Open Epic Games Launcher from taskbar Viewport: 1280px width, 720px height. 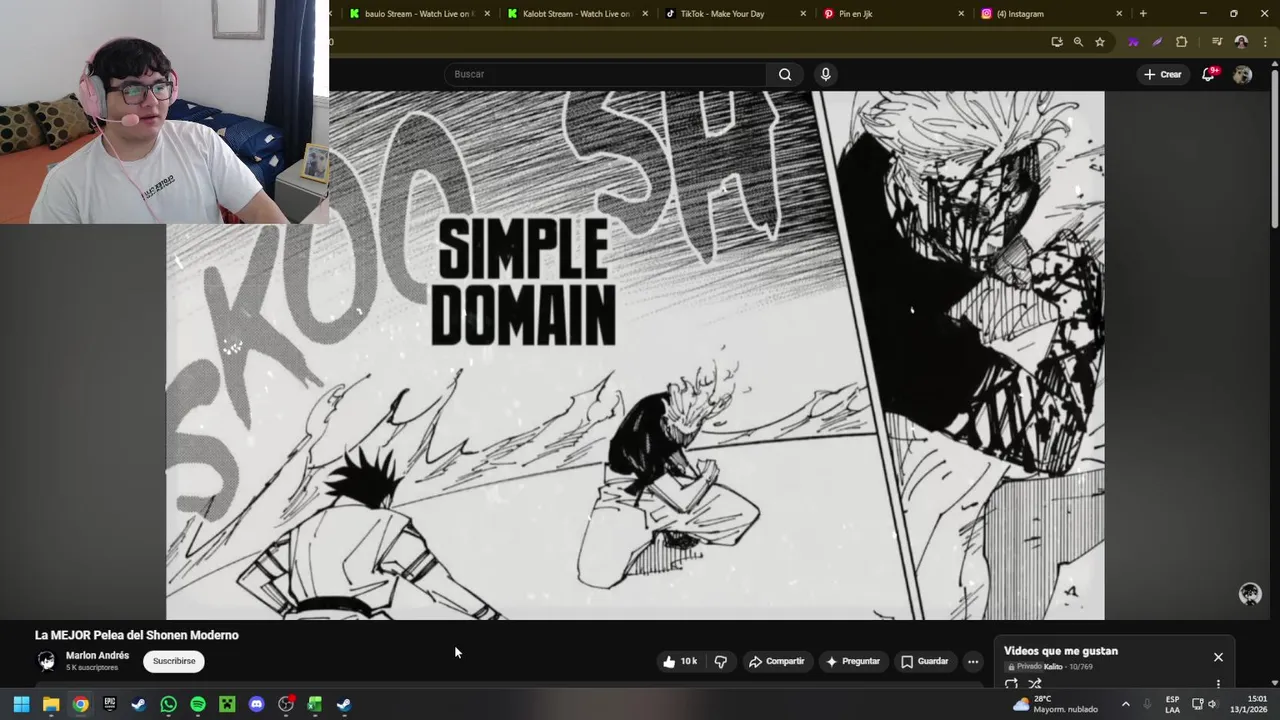pos(110,705)
